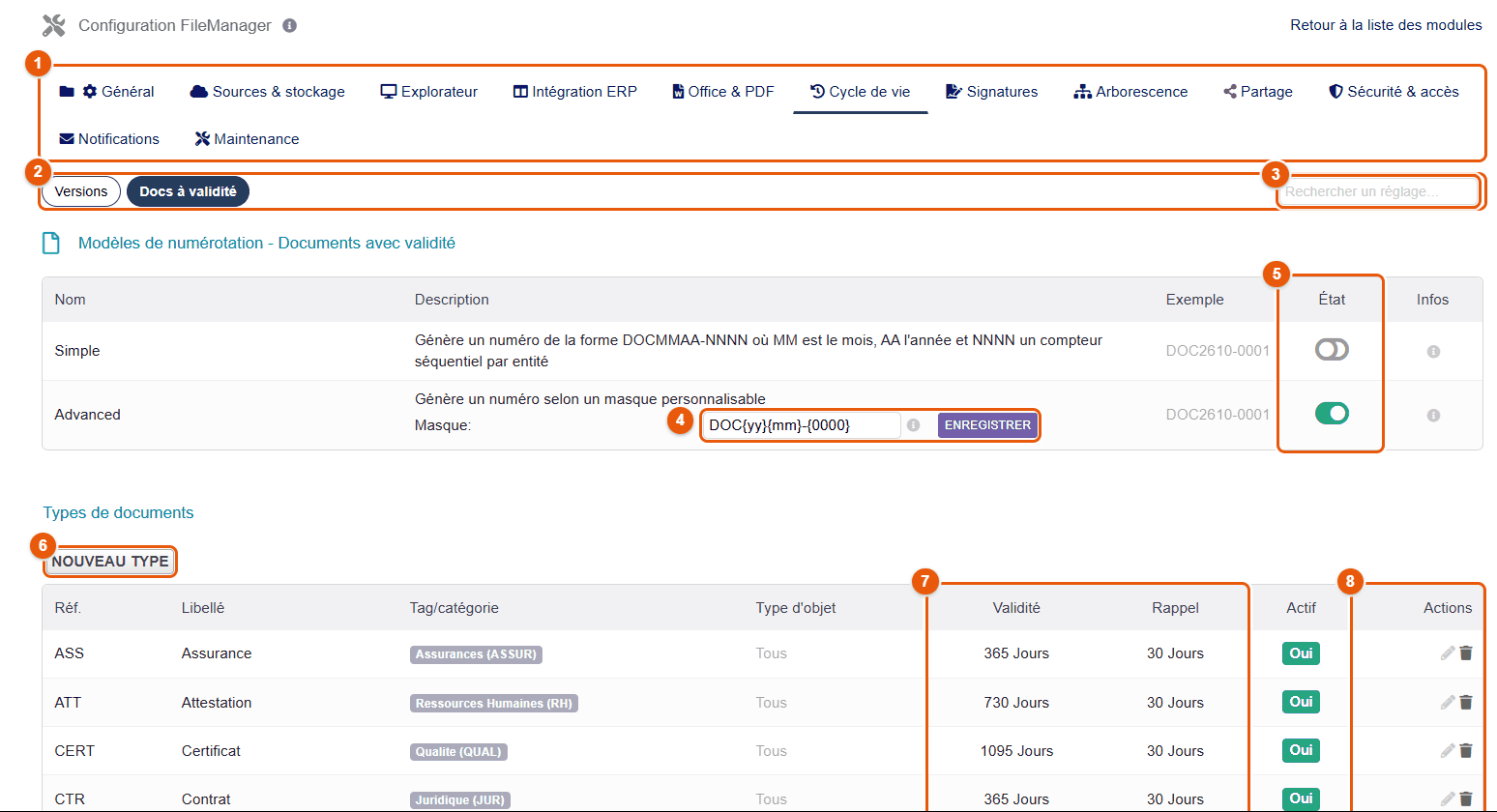Click the info icon in the Simple row

pyautogui.click(x=1432, y=352)
